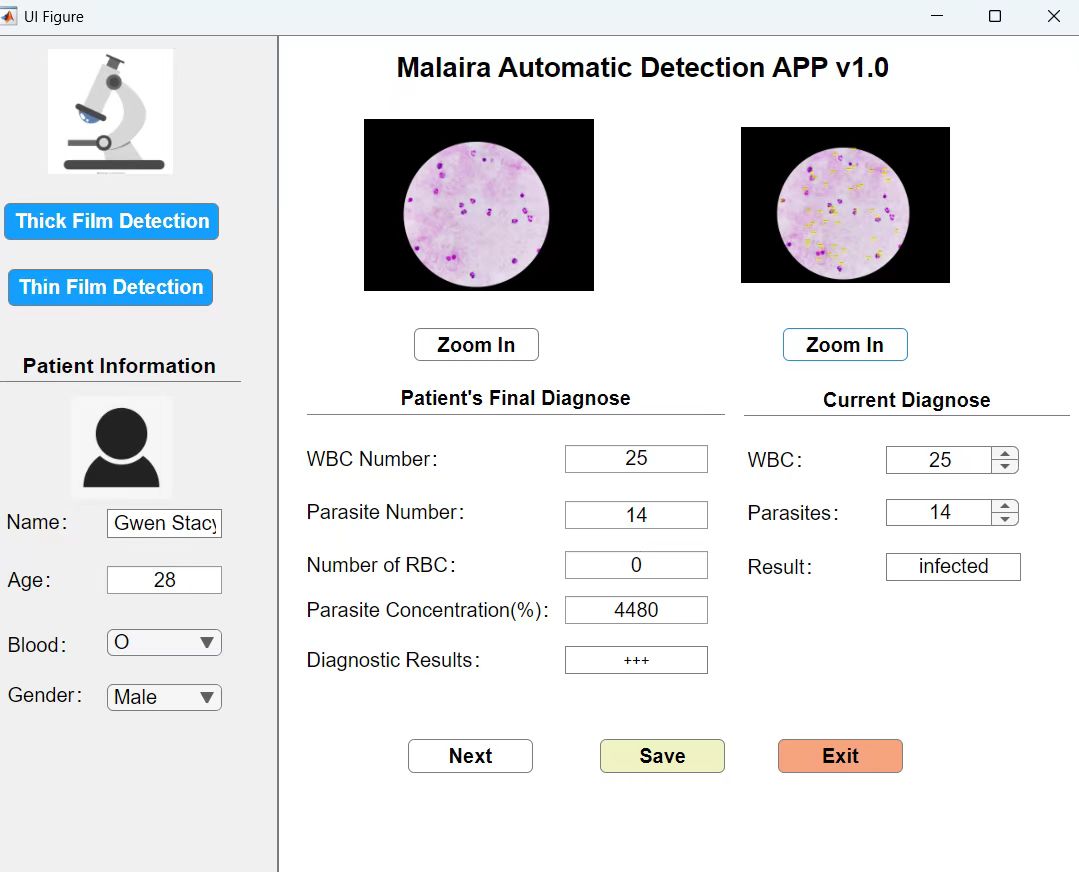Click the microscope logo icon

[x=110, y=110]
